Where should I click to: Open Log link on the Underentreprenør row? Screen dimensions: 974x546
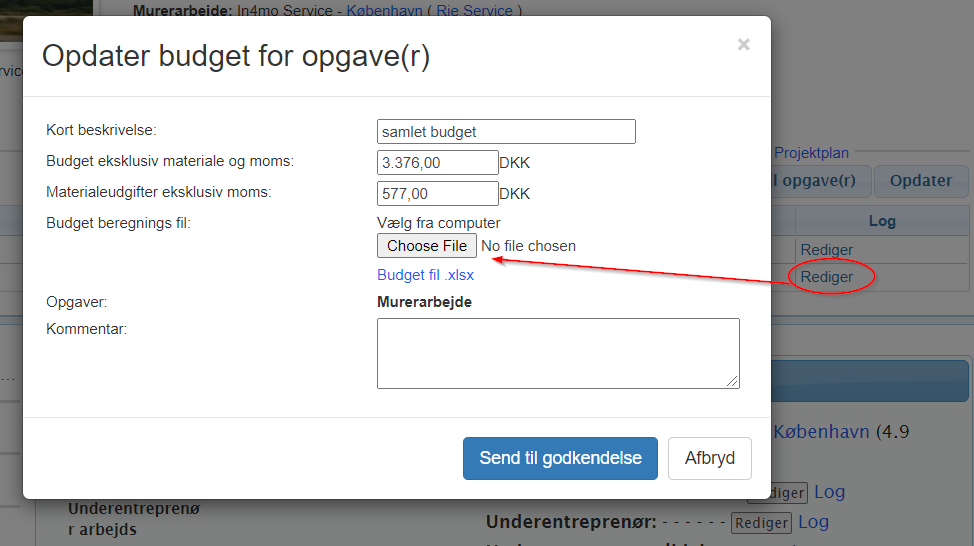813,521
